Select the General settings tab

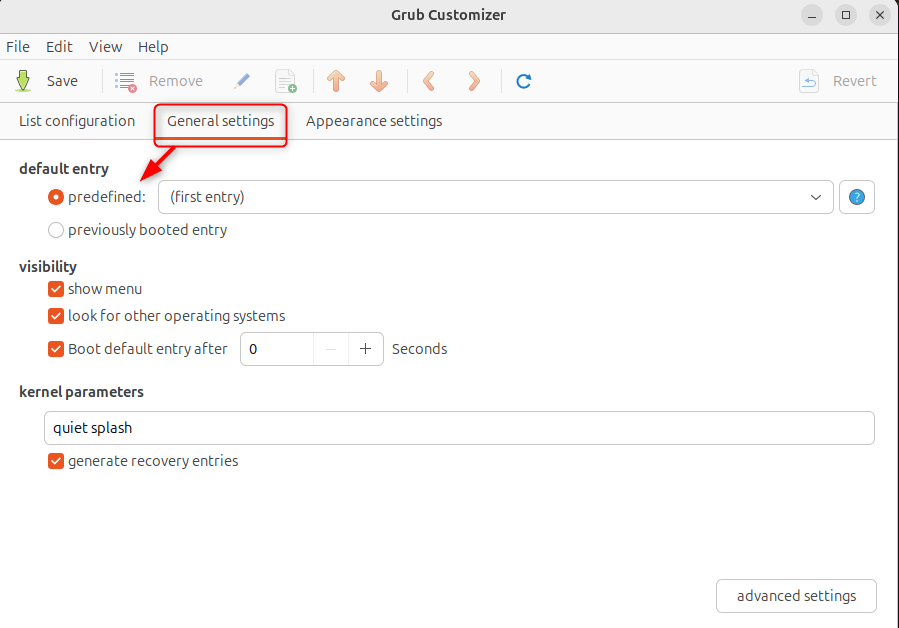click(221, 121)
